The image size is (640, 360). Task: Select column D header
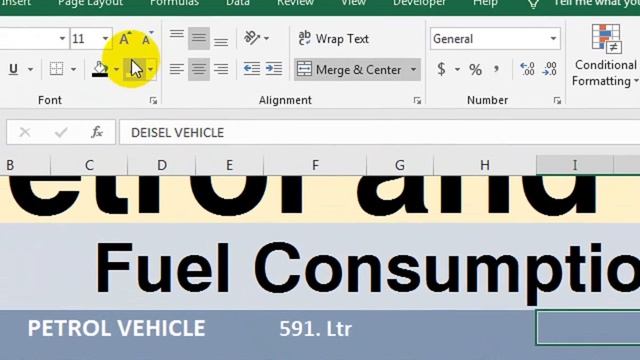162,165
